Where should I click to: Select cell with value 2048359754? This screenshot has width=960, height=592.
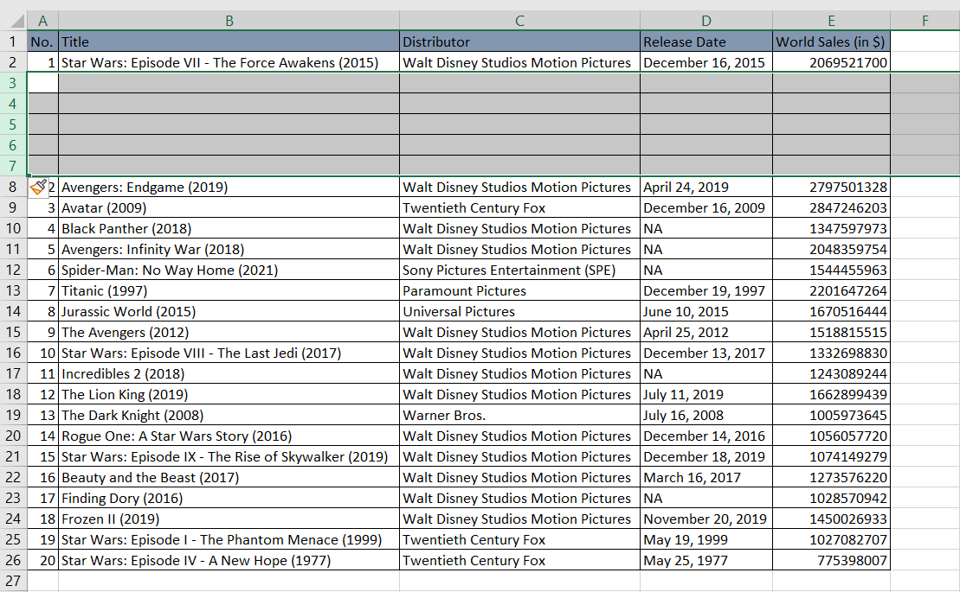tap(831, 249)
